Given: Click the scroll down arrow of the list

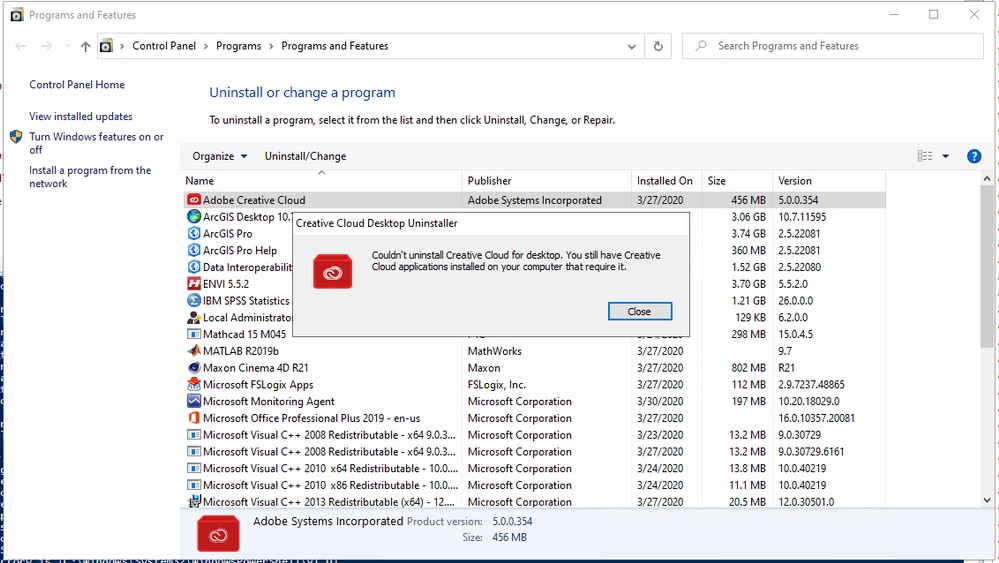Looking at the screenshot, I should pyautogui.click(x=987, y=501).
